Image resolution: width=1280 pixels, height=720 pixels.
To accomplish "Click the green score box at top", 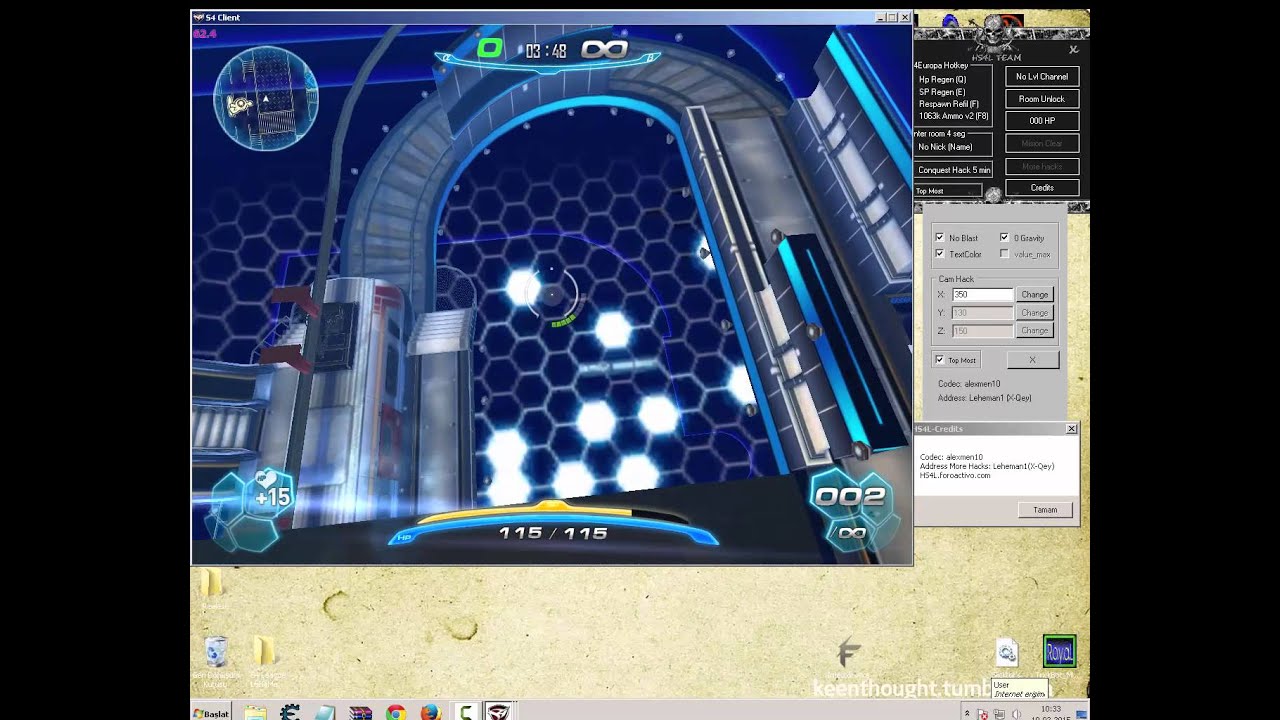I will [x=489, y=48].
